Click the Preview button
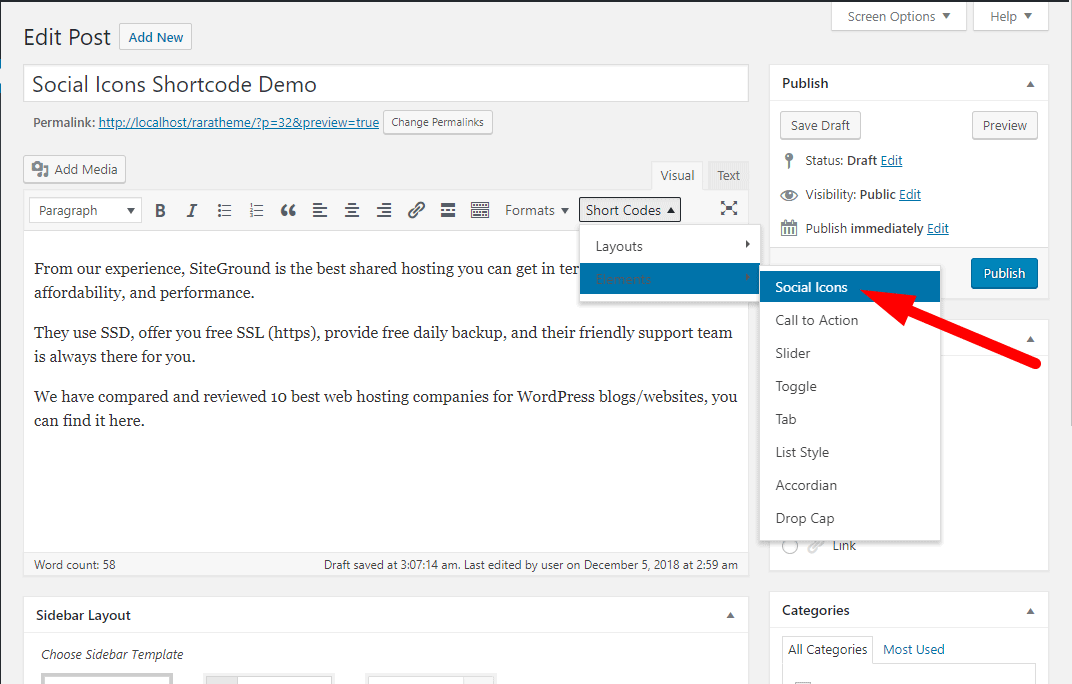Image resolution: width=1072 pixels, height=684 pixels. coord(1004,126)
